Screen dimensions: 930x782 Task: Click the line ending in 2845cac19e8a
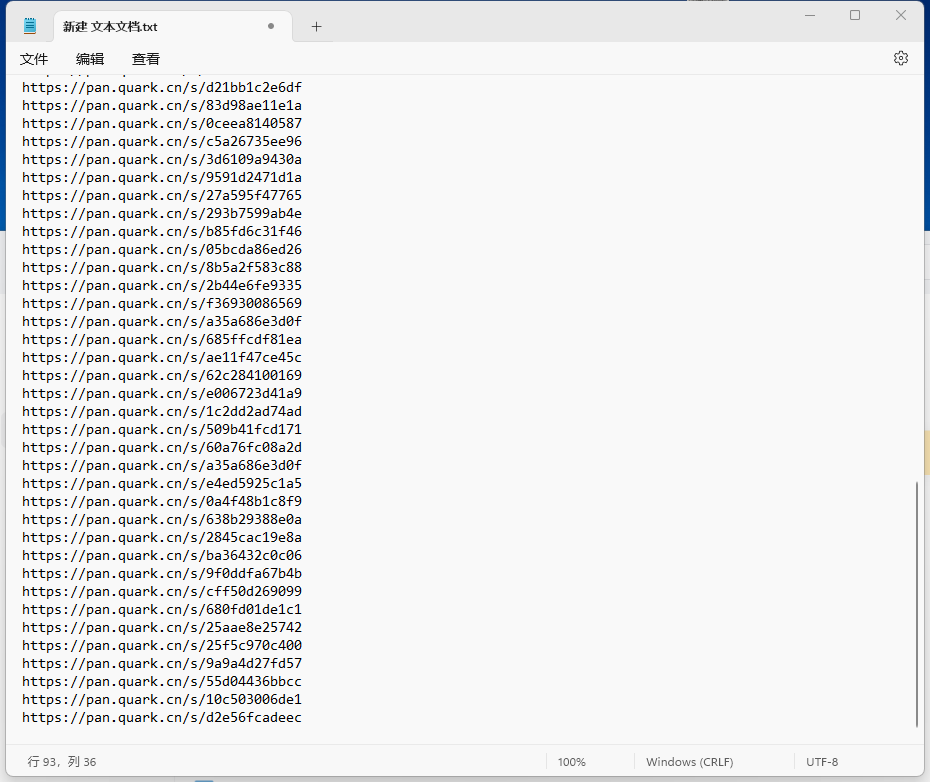point(162,538)
